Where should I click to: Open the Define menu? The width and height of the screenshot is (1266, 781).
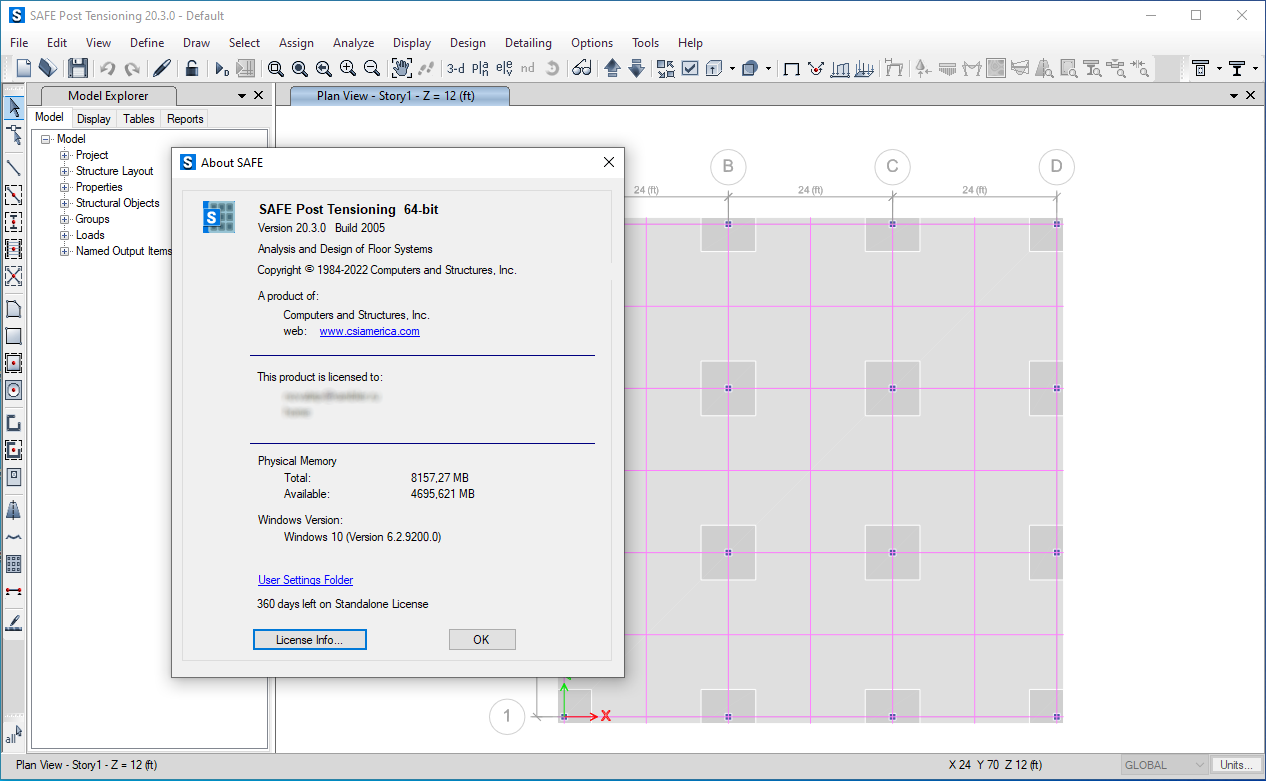tap(147, 43)
